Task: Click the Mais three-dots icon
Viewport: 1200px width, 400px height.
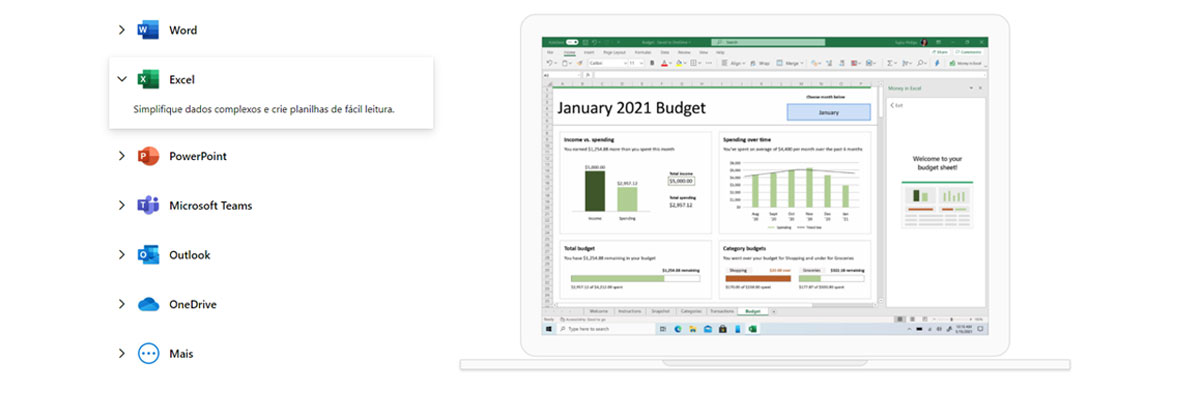Action: [x=148, y=353]
